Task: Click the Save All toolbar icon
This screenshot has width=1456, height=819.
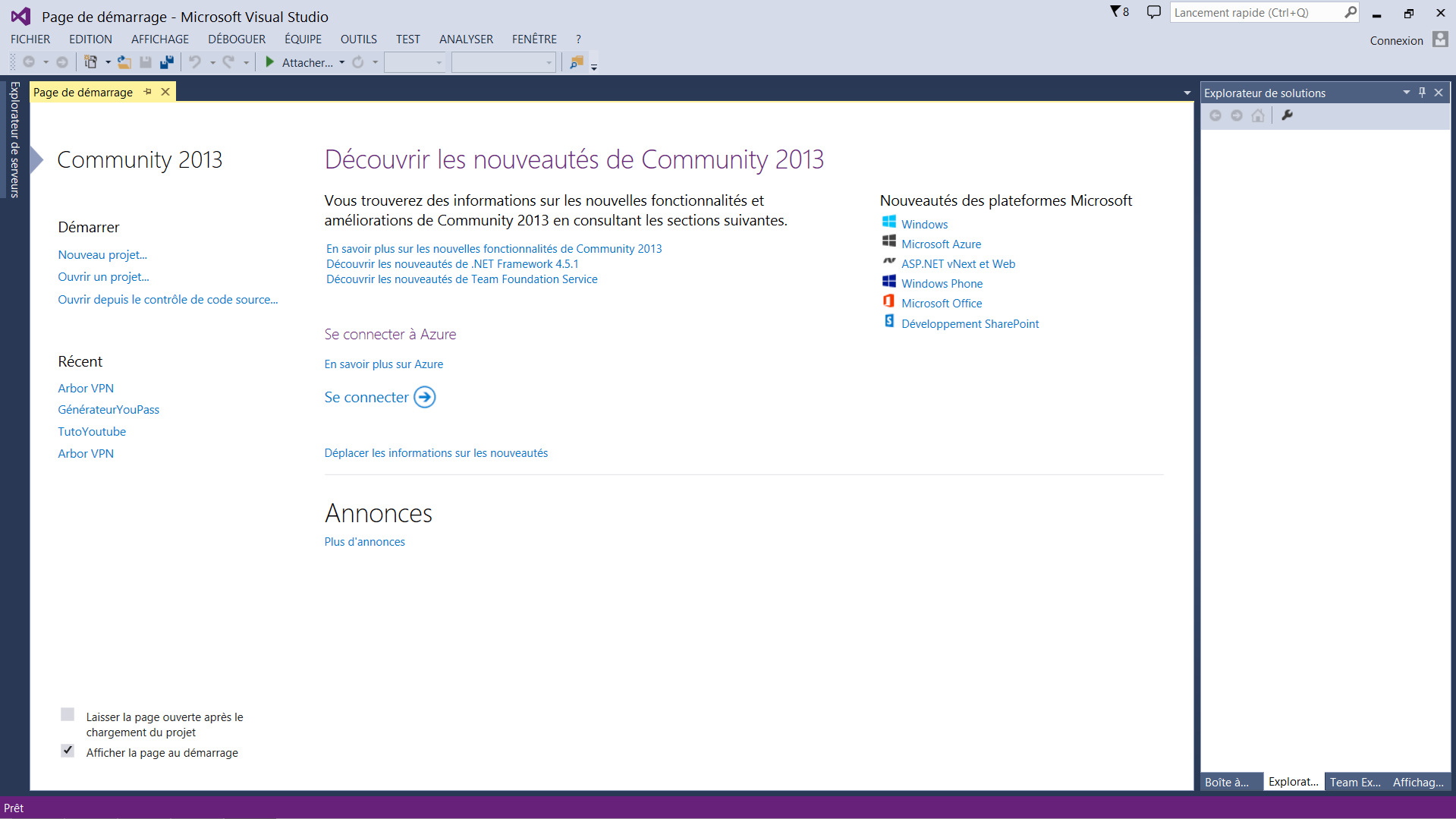Action: pyautogui.click(x=167, y=62)
